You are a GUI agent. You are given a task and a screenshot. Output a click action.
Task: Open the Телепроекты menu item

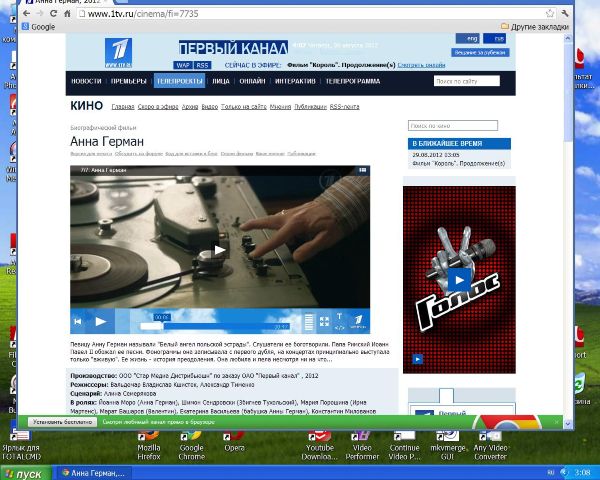[x=179, y=81]
